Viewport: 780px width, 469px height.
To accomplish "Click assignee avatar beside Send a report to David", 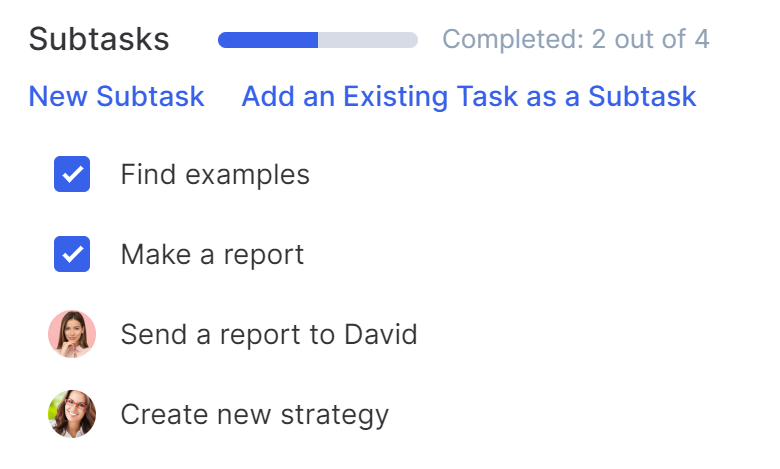I will coord(72,334).
